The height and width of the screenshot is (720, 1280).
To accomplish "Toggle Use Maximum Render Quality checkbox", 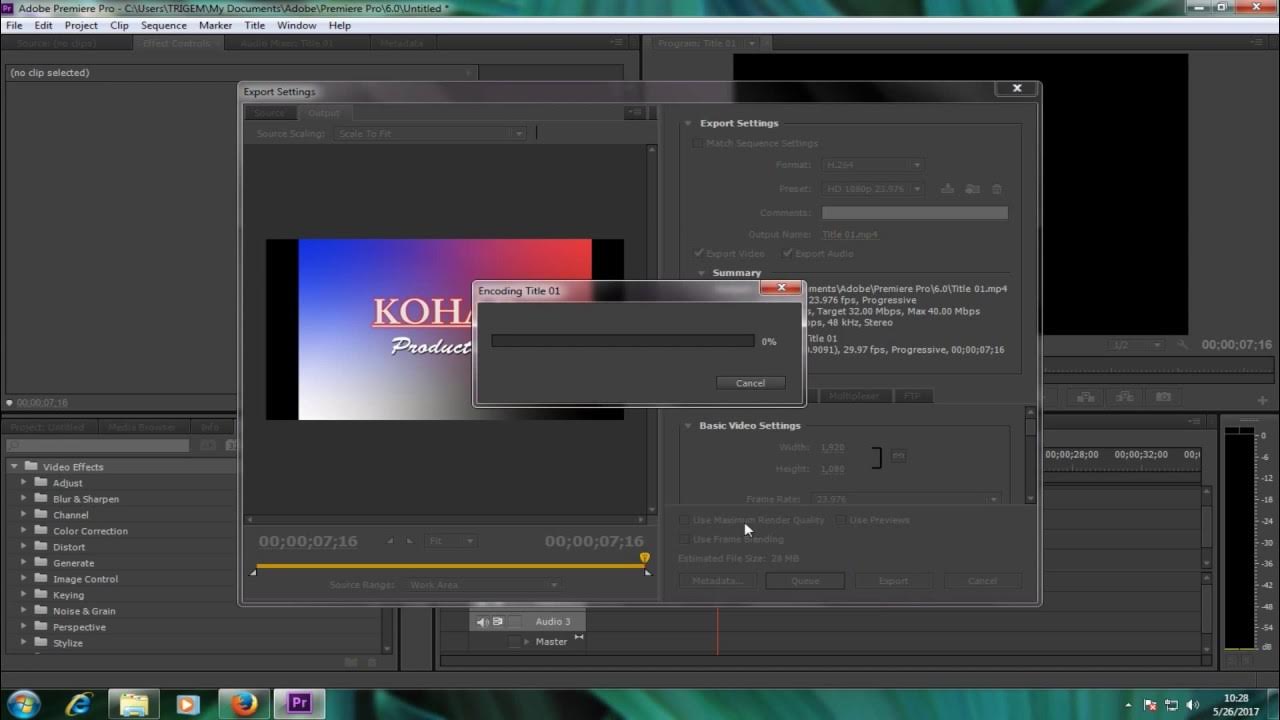I will click(x=684, y=520).
